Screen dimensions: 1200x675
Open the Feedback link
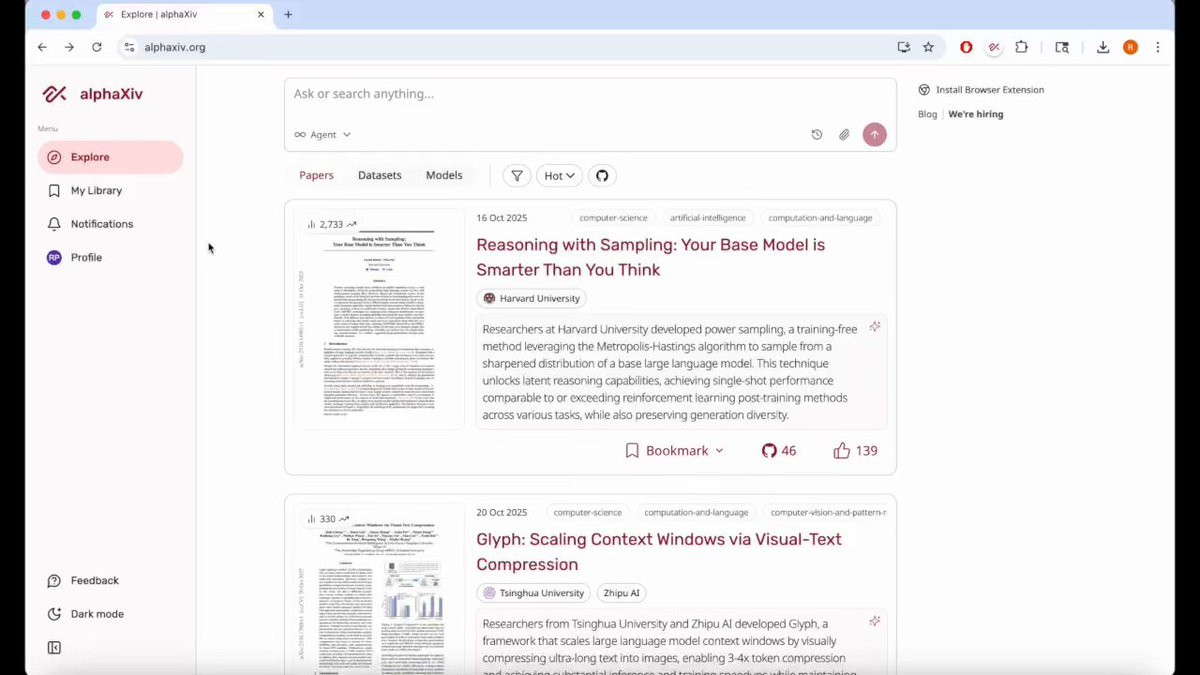(x=84, y=580)
